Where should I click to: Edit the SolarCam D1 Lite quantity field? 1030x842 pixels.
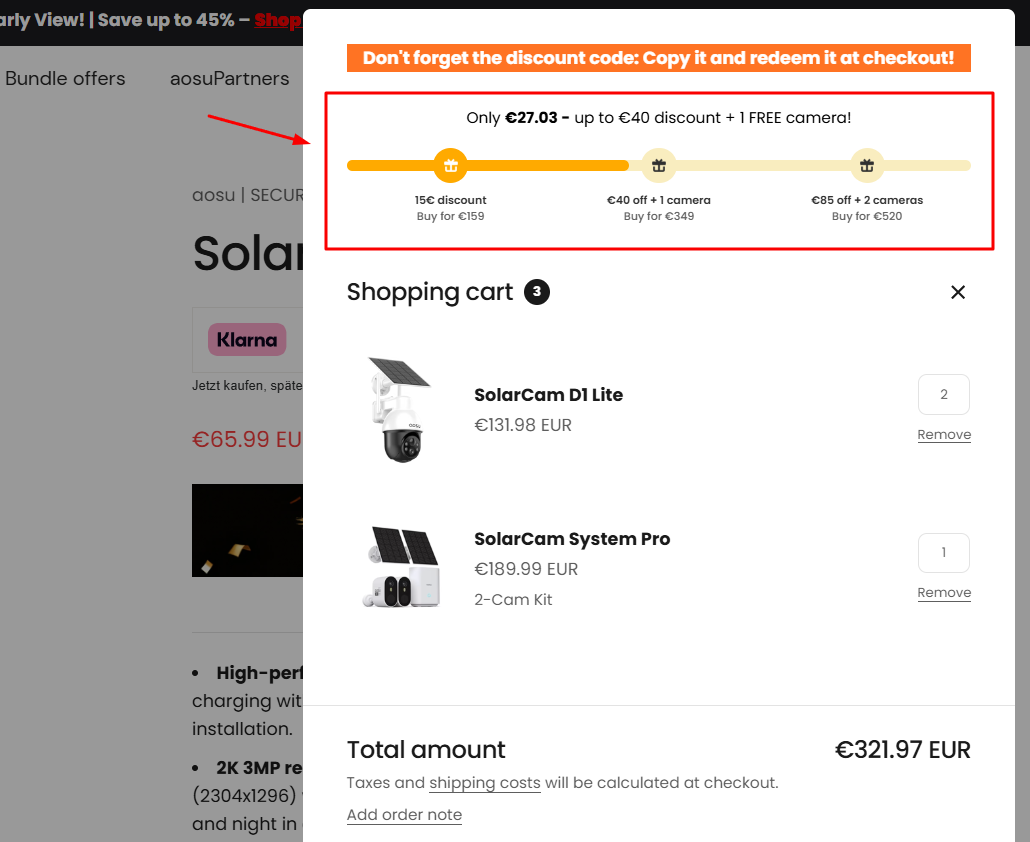click(x=943, y=395)
